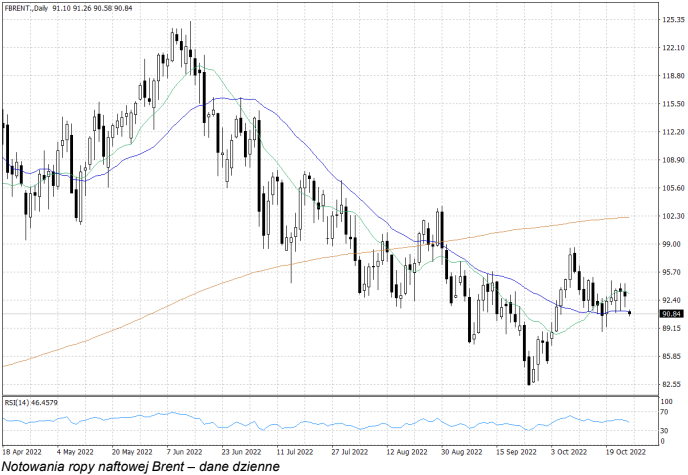This screenshot has height=475, width=688.
Task: Select the RSI 70 level label
Action: (665, 412)
